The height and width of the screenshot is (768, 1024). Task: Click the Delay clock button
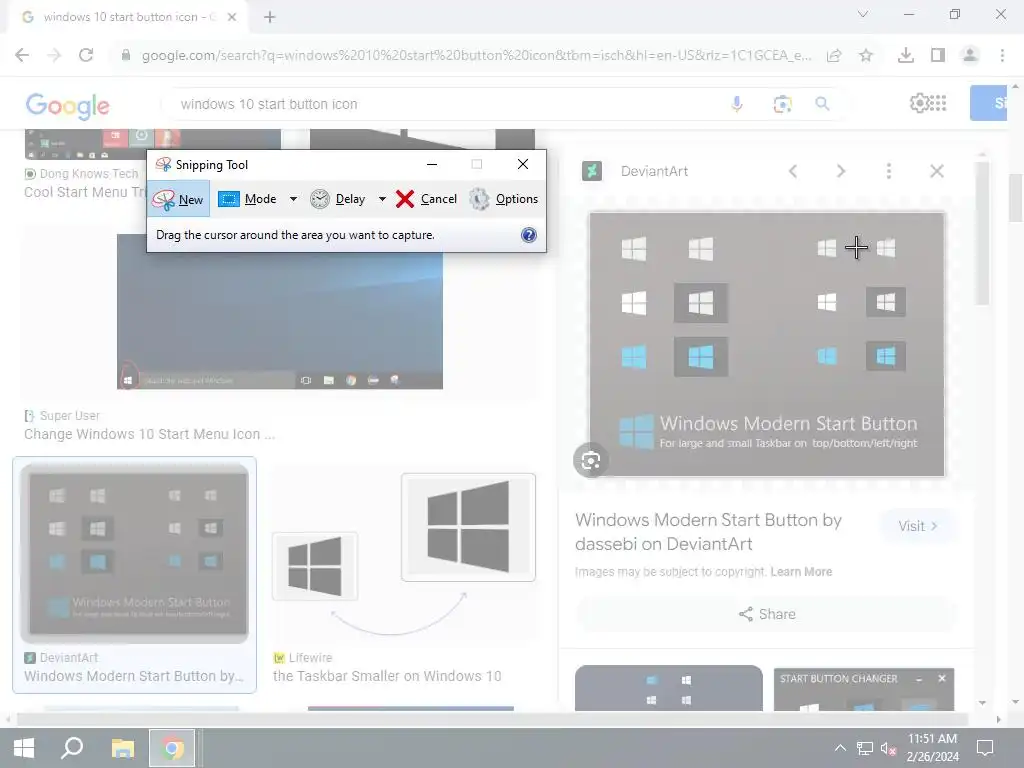[337, 199]
